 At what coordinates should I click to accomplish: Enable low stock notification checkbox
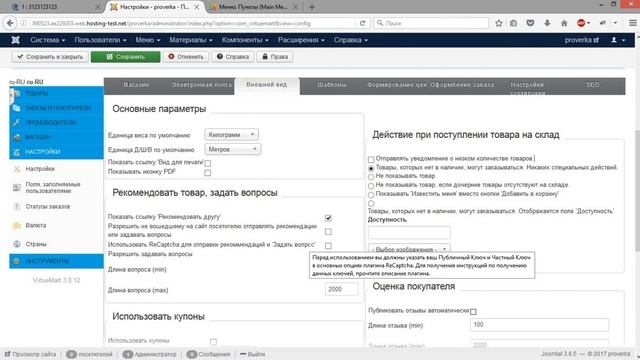pos(371,159)
